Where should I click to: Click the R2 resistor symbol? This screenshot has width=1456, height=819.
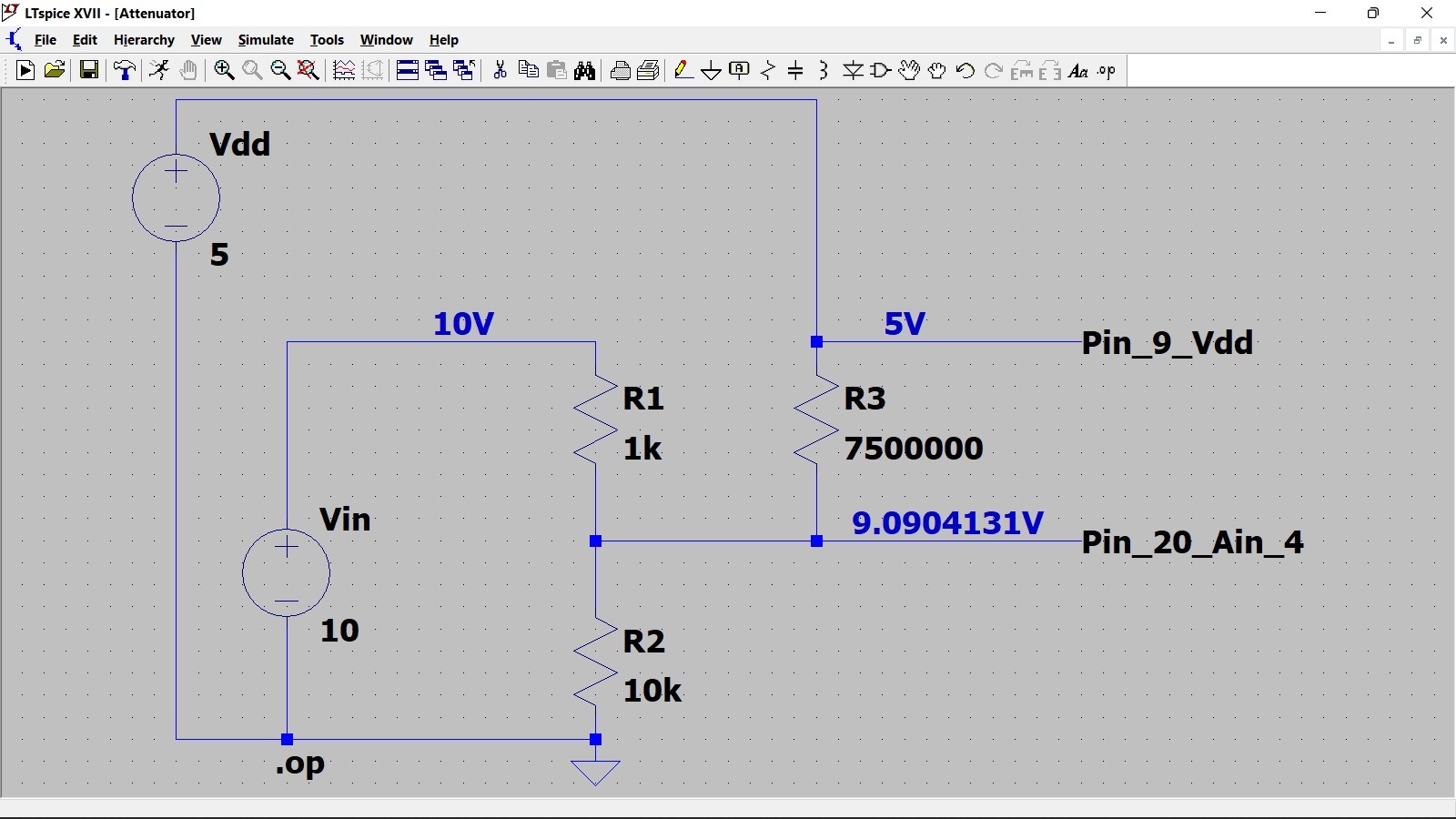pos(596,664)
